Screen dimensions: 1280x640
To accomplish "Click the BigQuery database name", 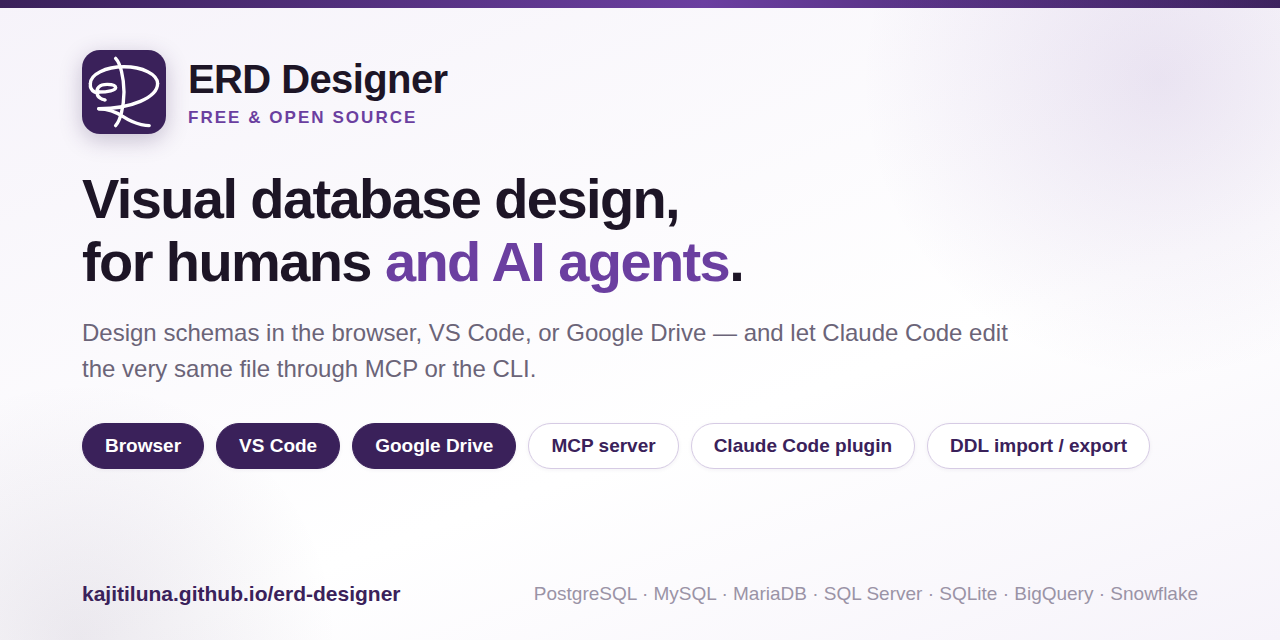I will click(1054, 594).
